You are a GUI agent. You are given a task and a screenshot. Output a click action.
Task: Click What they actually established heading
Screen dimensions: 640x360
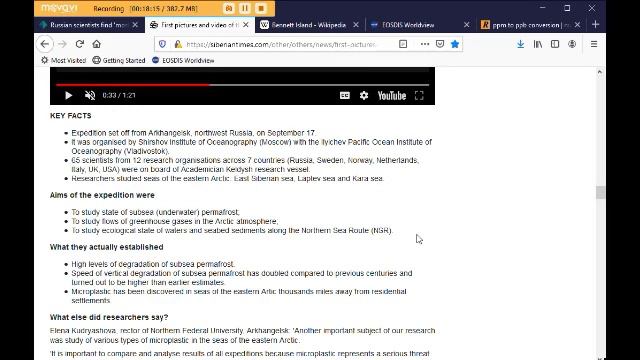coord(107,247)
